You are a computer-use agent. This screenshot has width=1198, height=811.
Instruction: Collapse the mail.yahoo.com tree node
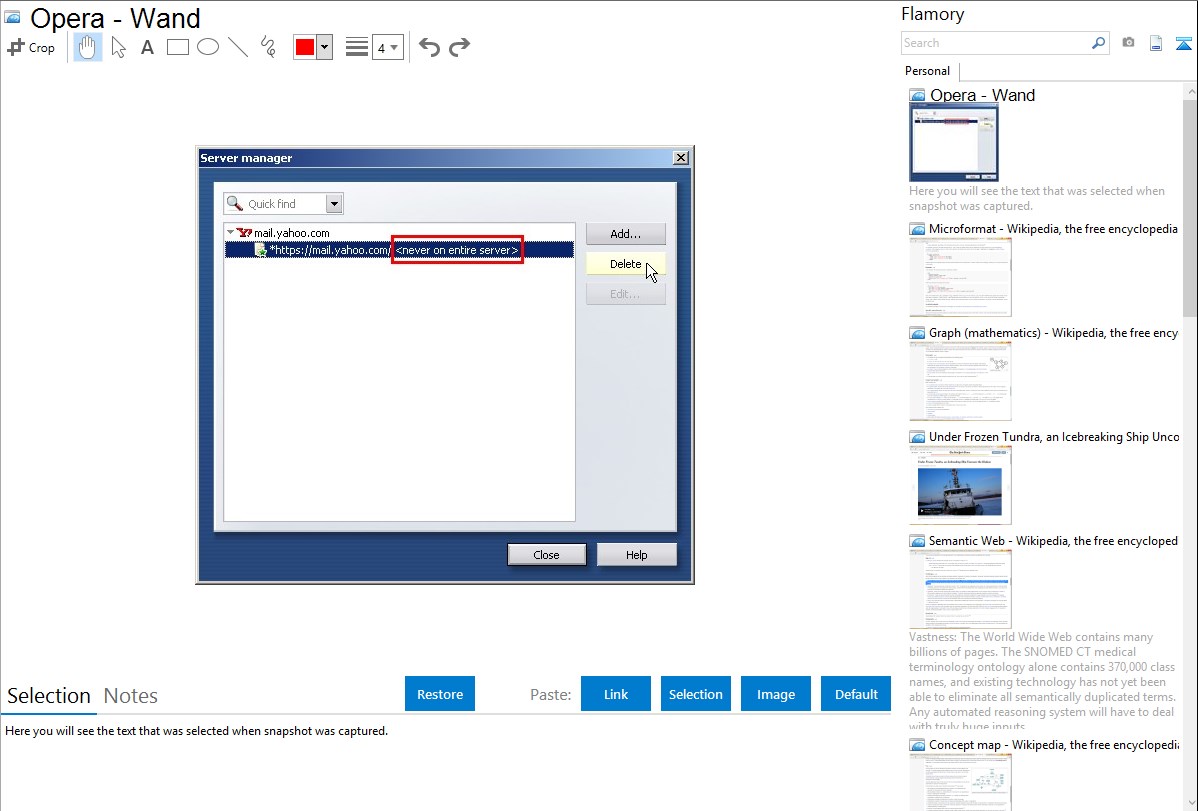230,232
